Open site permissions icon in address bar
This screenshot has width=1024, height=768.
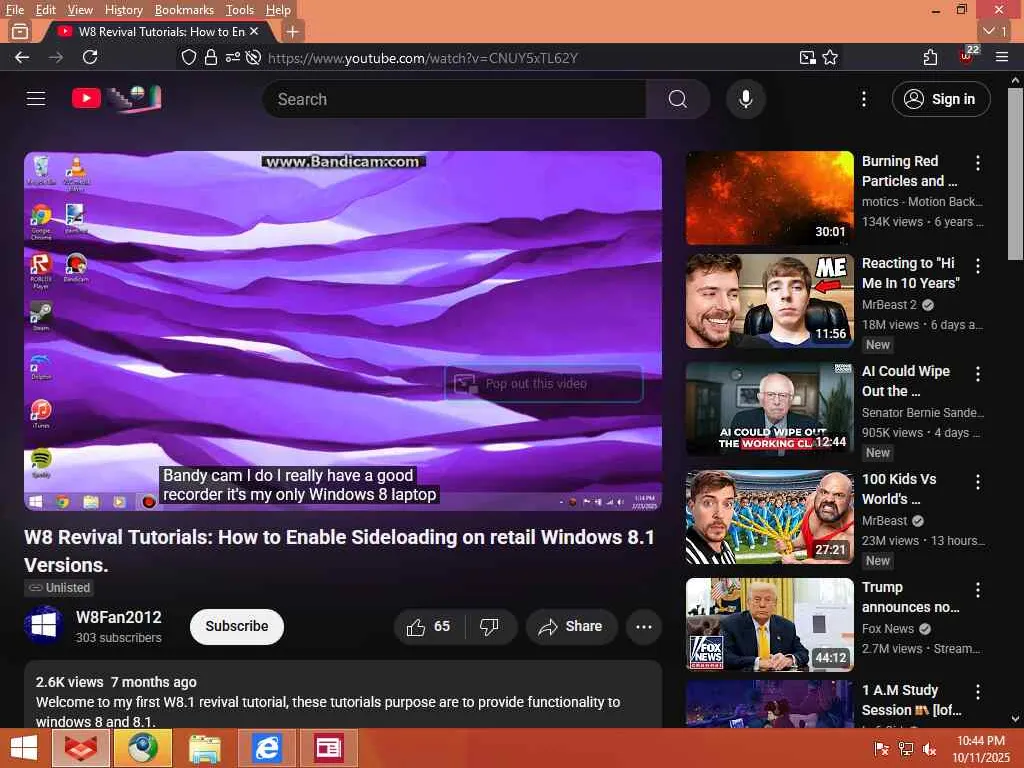coord(232,57)
